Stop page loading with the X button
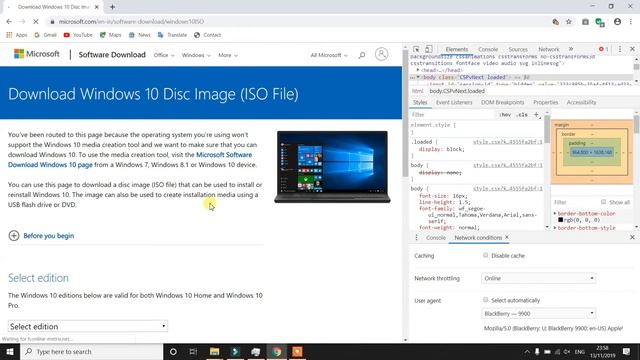This screenshot has width=640, height=360. pyautogui.click(x=36, y=22)
